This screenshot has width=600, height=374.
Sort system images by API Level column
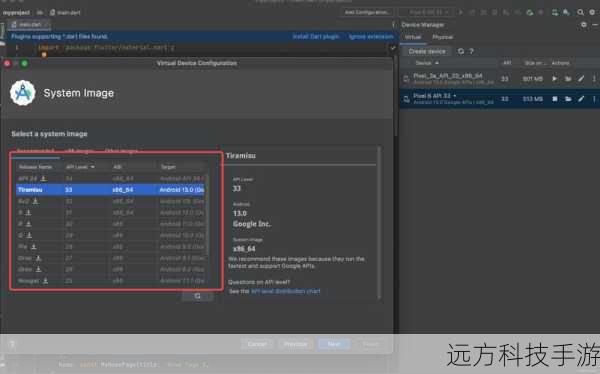[80, 167]
